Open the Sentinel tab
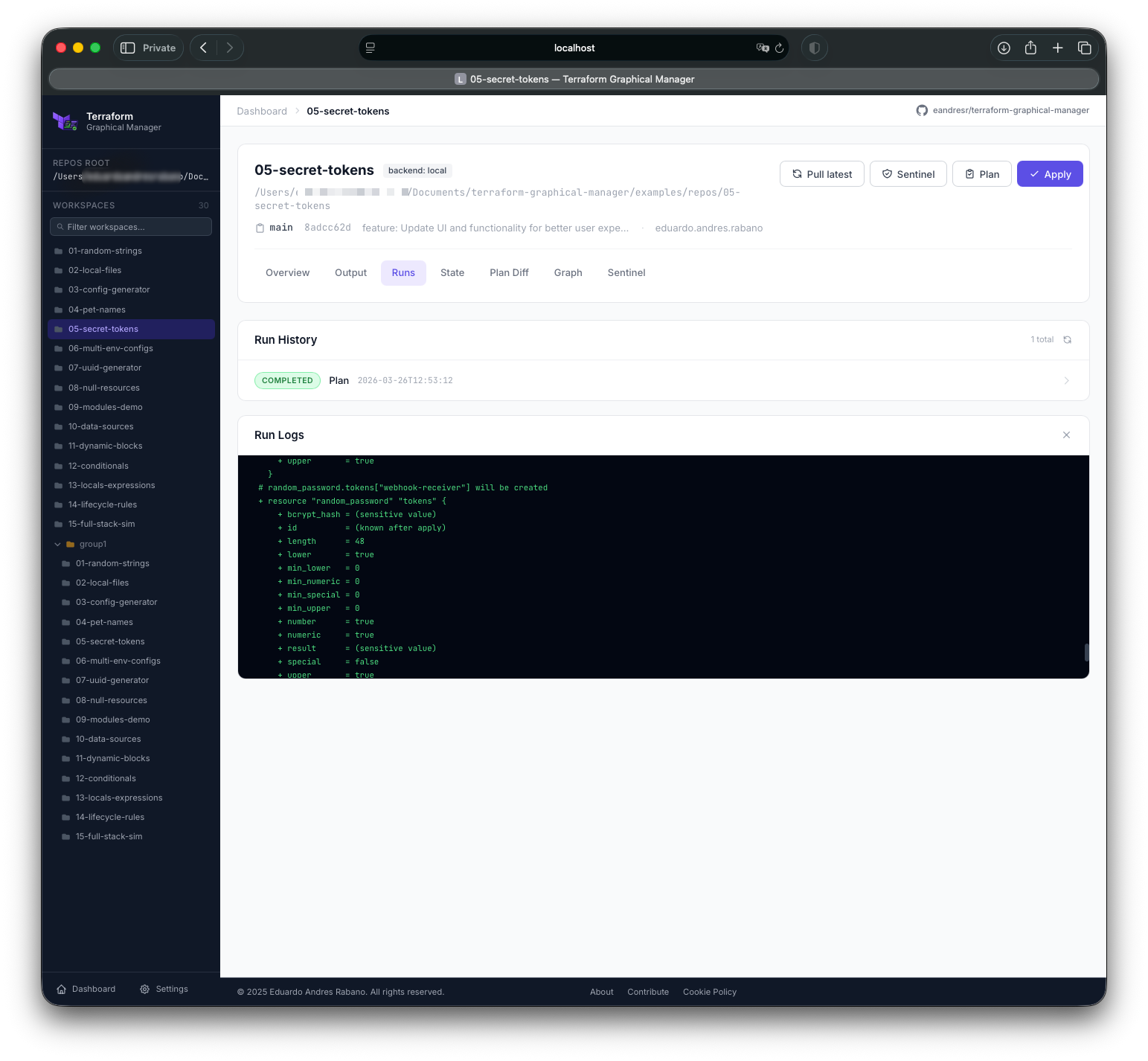 [x=626, y=273]
